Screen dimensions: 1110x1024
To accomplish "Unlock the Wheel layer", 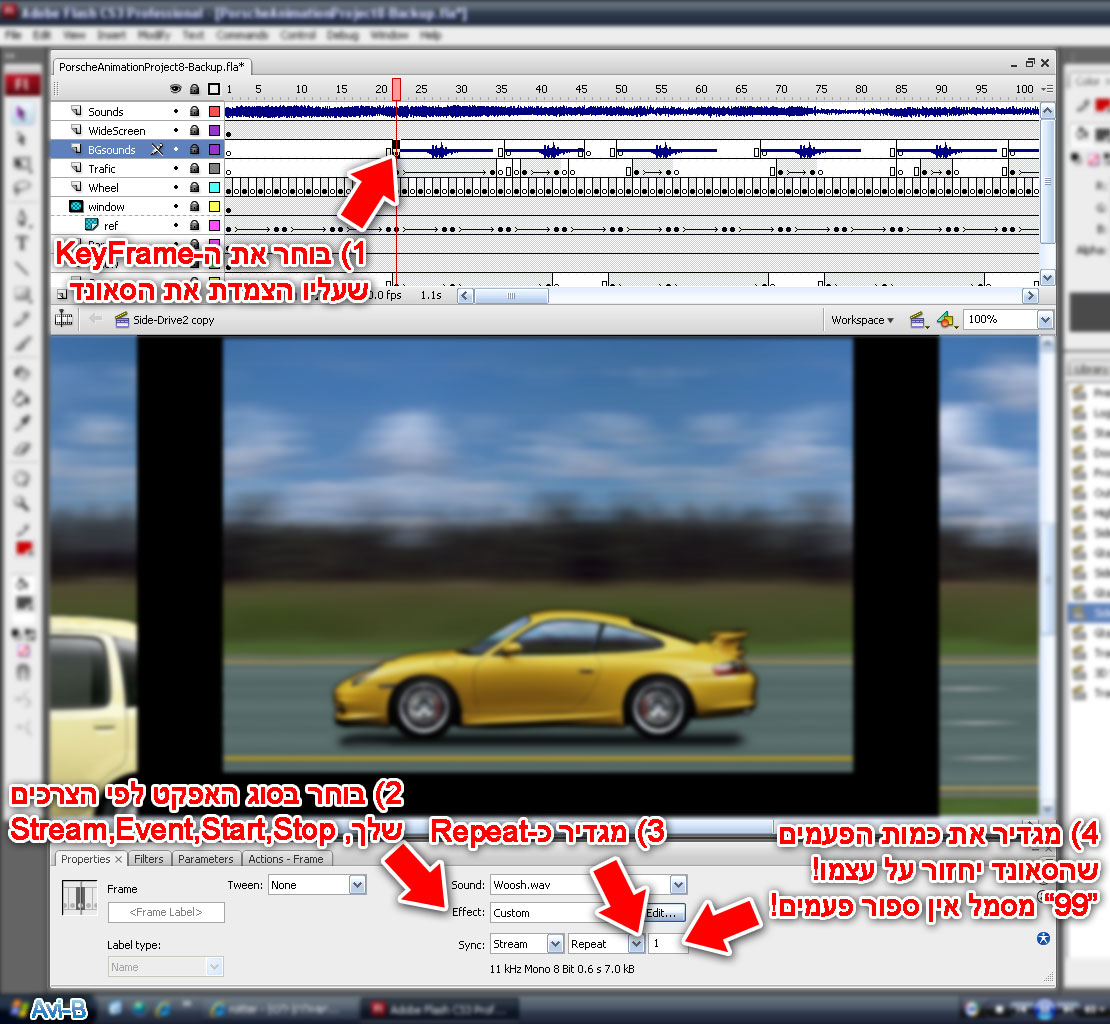I will point(194,188).
